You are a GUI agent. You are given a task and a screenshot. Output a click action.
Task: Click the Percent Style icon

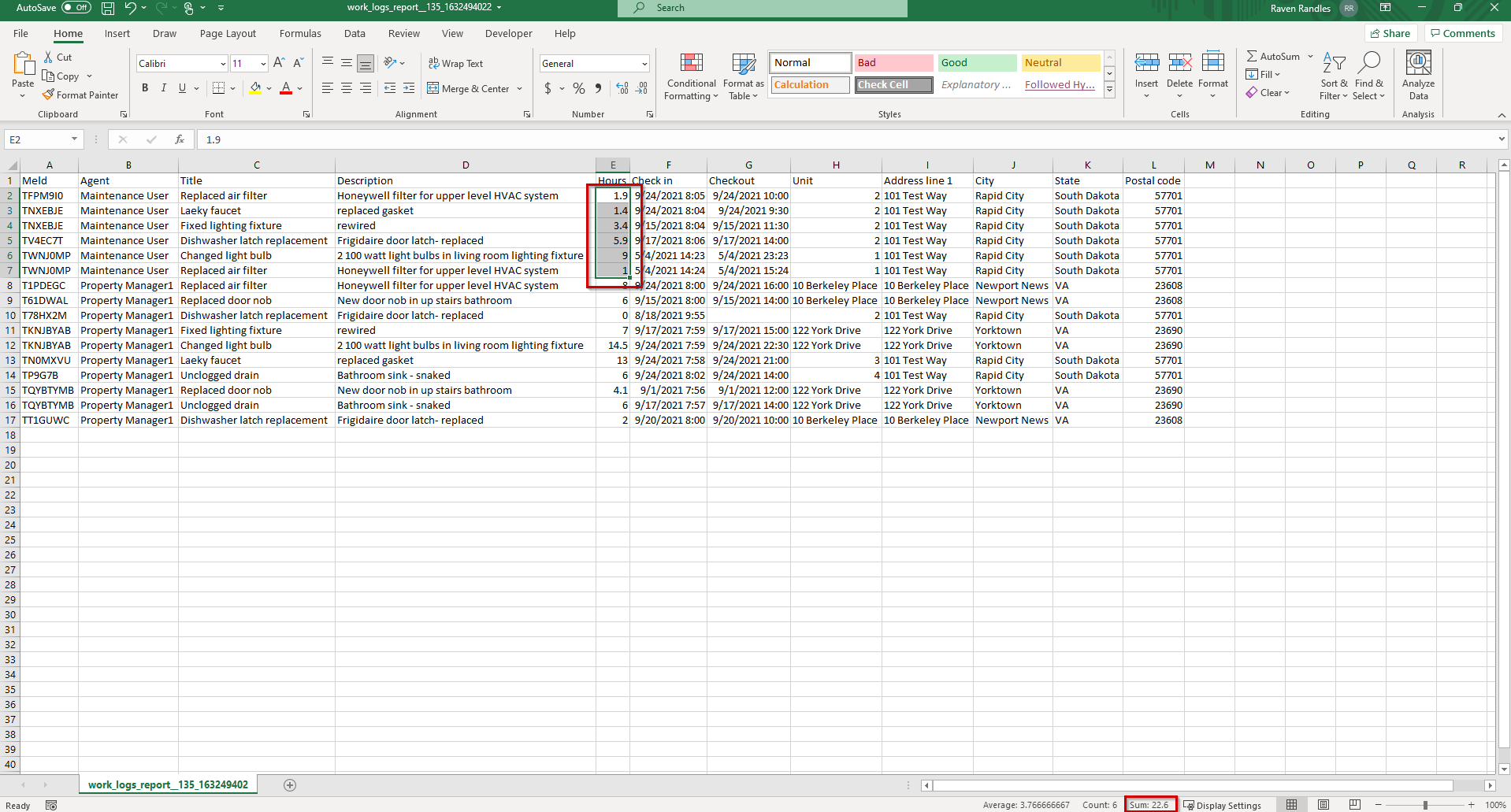click(x=579, y=88)
